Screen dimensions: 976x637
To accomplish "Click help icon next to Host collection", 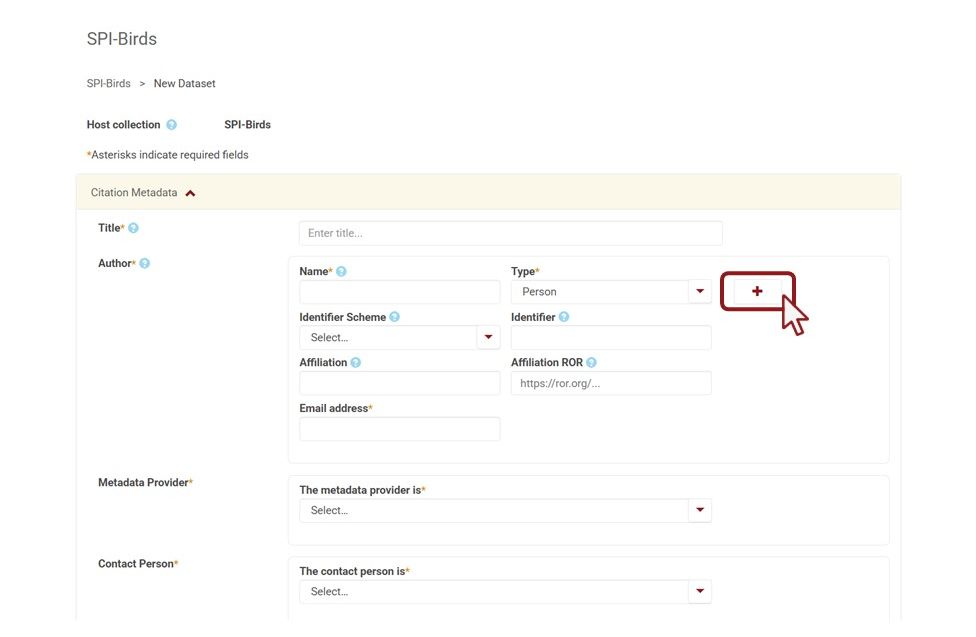I will pos(171,125).
